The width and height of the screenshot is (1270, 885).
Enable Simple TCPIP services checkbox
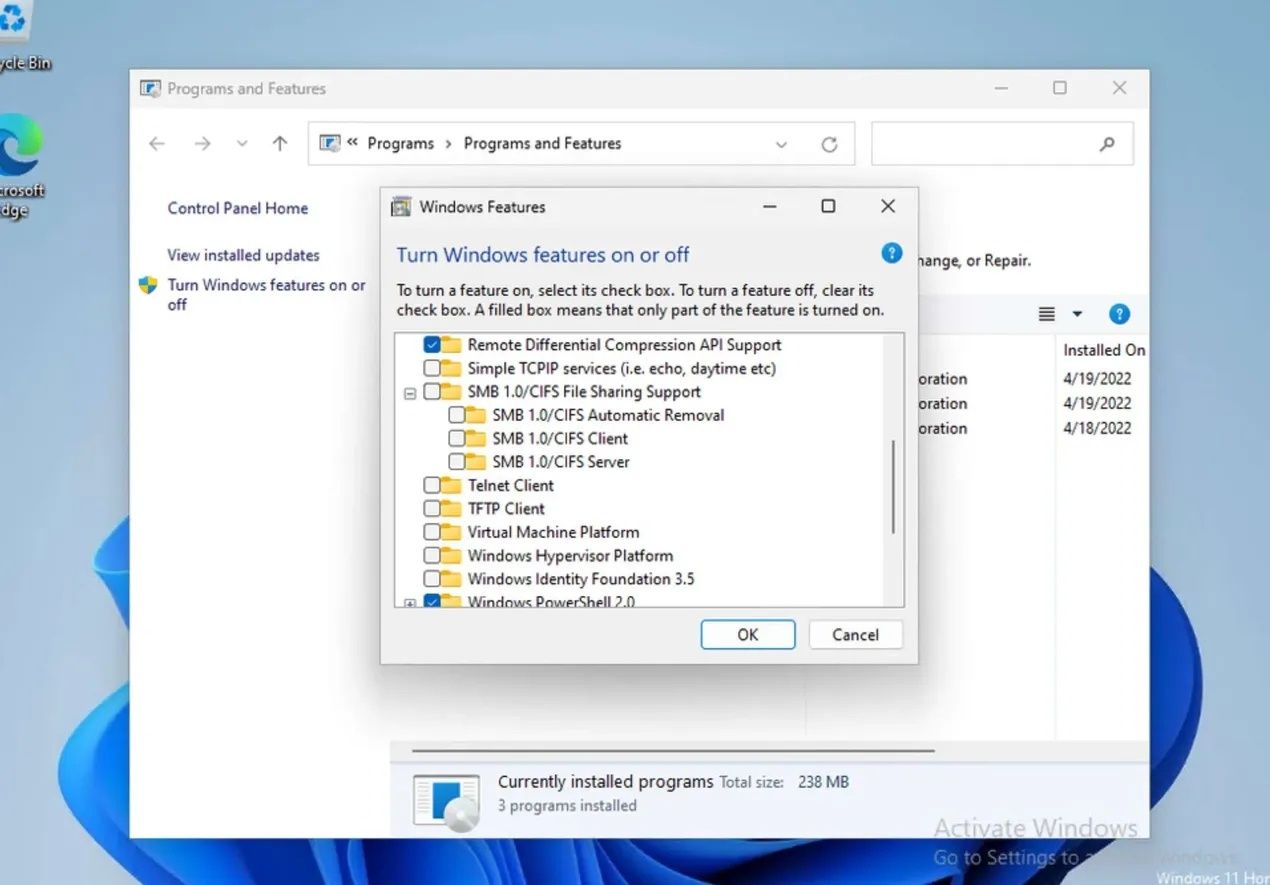(432, 368)
